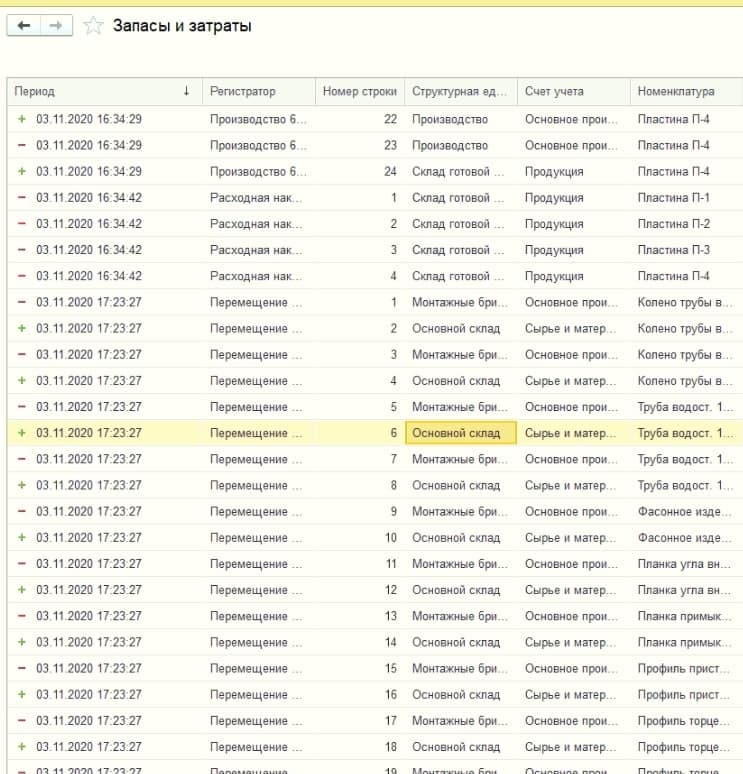Select Колено трубы cell in row 2
The height and width of the screenshot is (774, 743).
click(686, 328)
